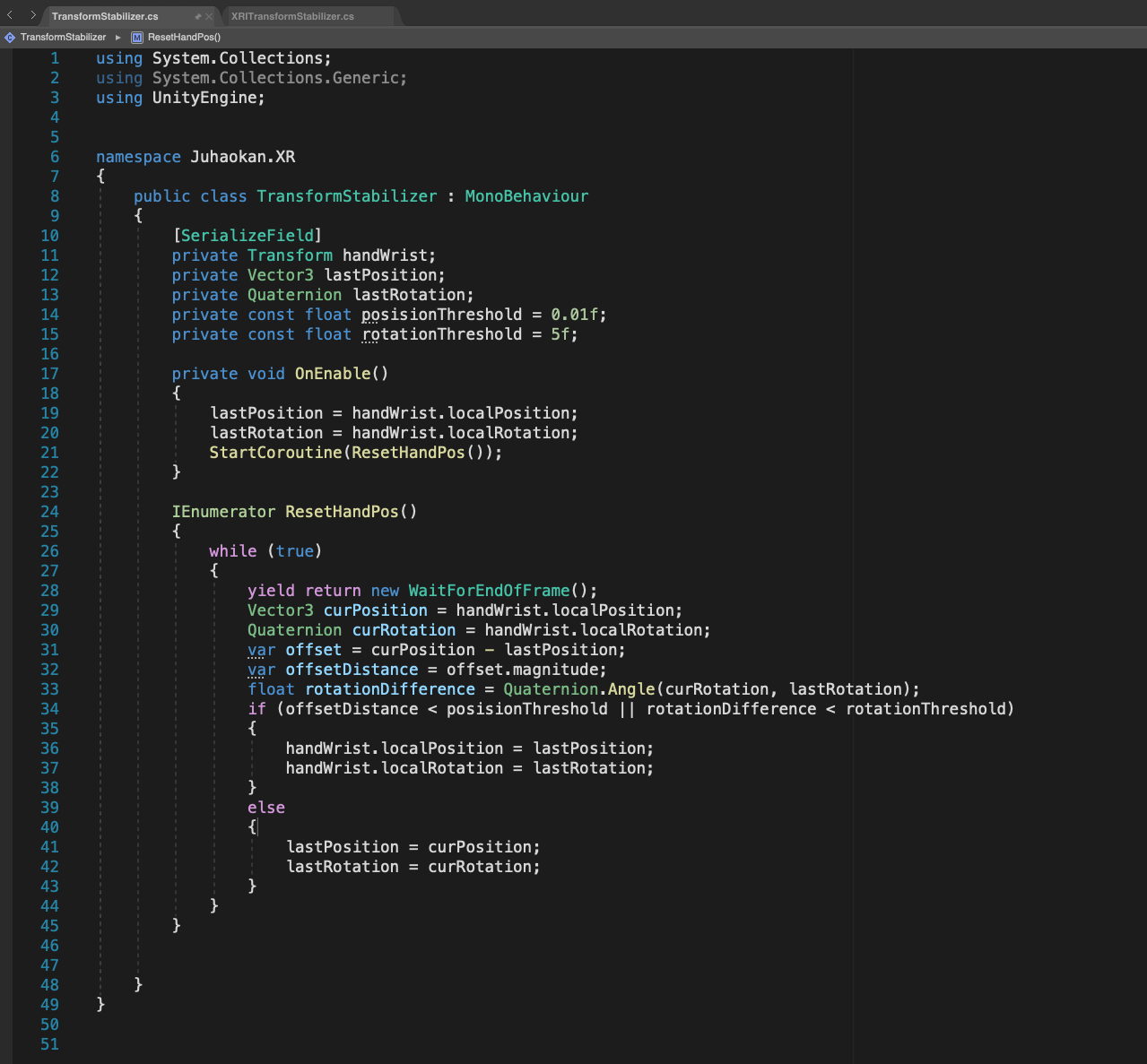Click the class icon in the breadcrumb bar
This screenshot has width=1147, height=1064.
tap(10, 38)
